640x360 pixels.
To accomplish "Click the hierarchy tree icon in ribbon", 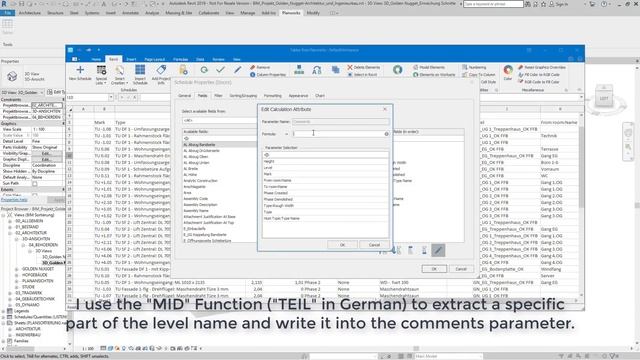I will click(x=299, y=70).
